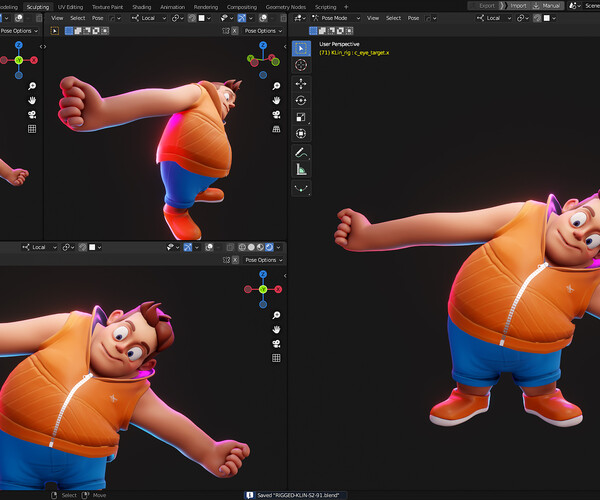600x500 pixels.
Task: Open the Scripting workspace tab
Action: 326,7
